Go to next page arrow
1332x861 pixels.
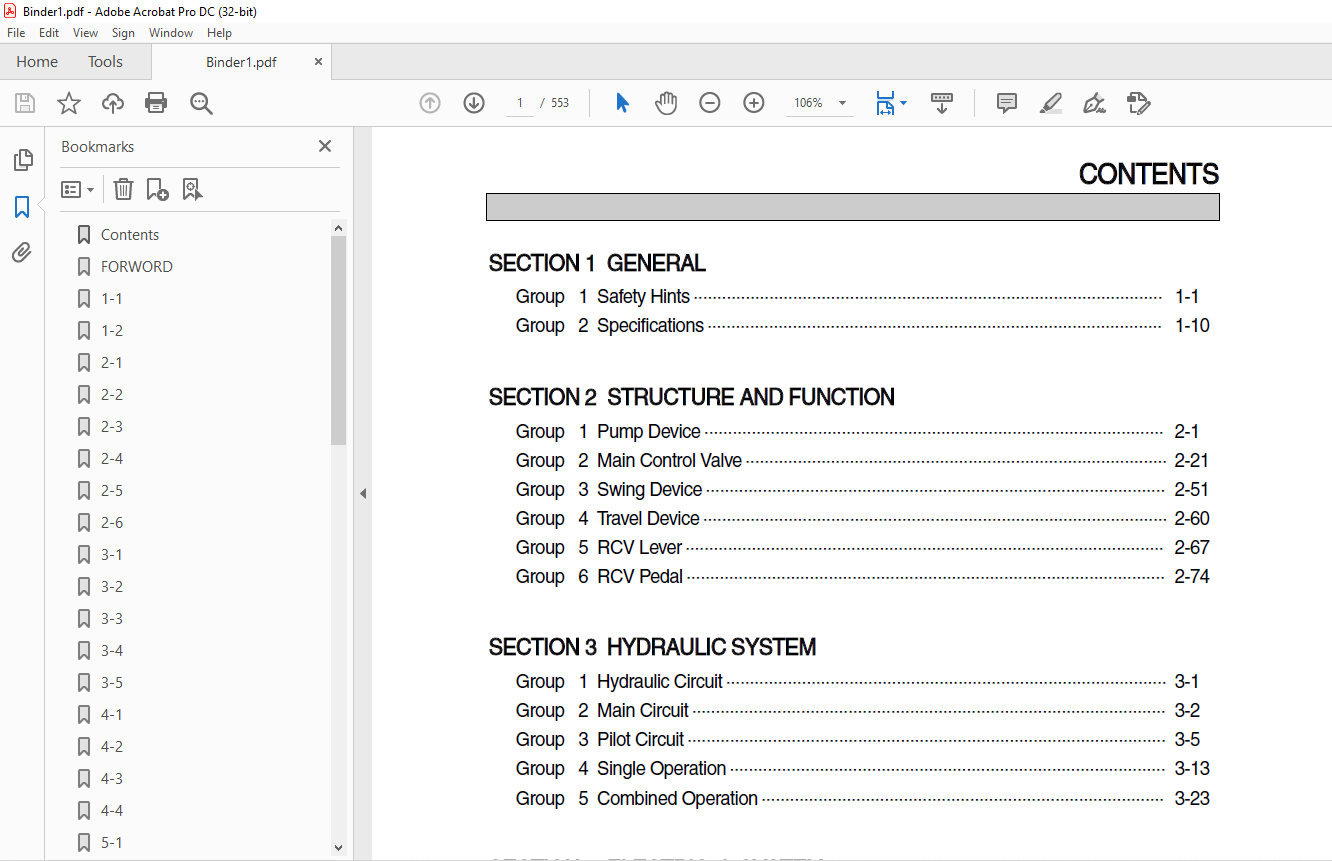click(474, 103)
